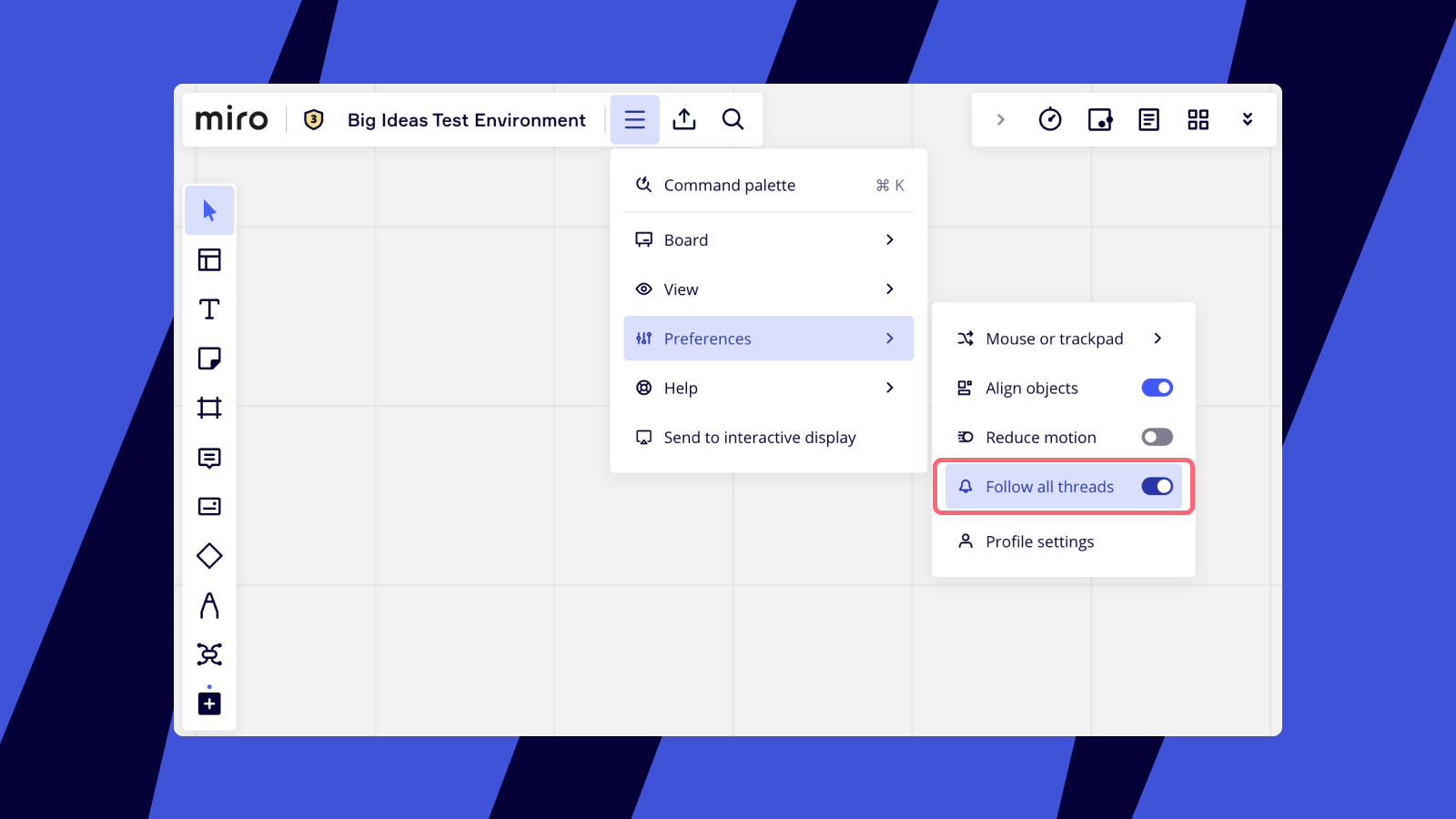Select the Shapes tool

coord(209,555)
